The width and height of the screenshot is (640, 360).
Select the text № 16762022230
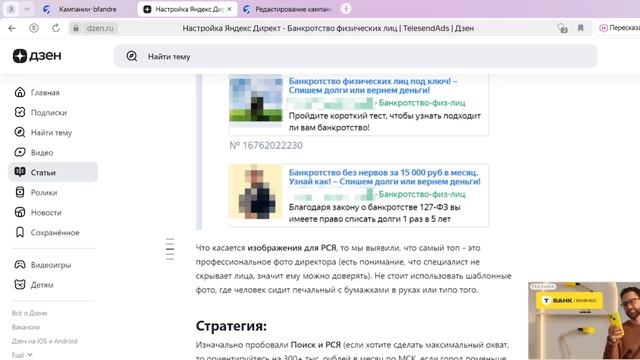click(266, 145)
